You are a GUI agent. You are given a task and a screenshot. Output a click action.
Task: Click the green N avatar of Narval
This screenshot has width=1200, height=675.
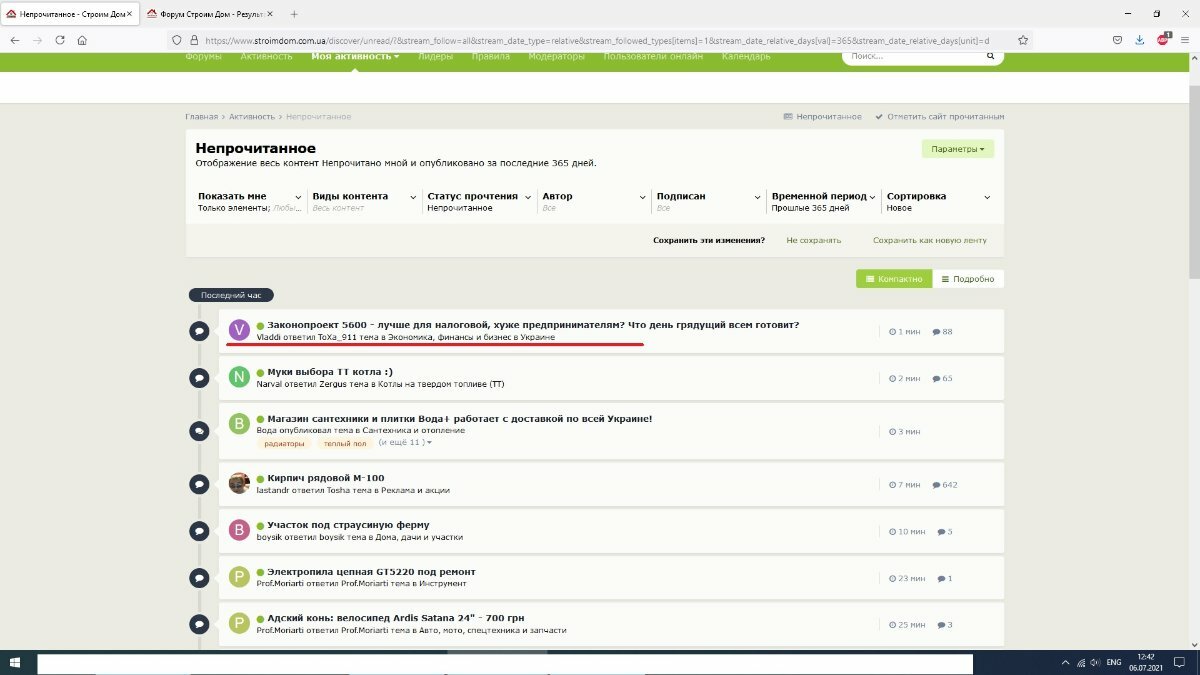point(238,376)
